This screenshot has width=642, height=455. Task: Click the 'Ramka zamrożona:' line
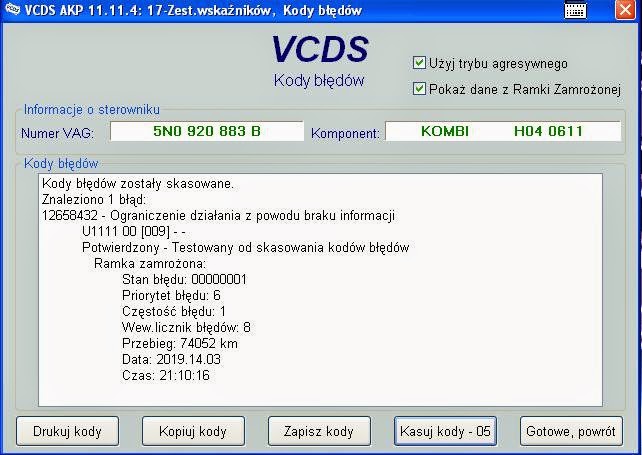[150, 264]
